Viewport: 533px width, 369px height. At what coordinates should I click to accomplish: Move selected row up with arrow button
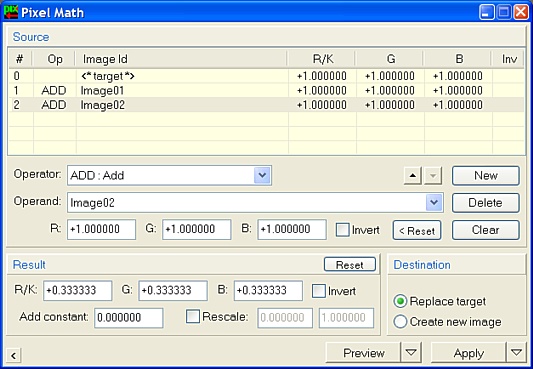413,176
